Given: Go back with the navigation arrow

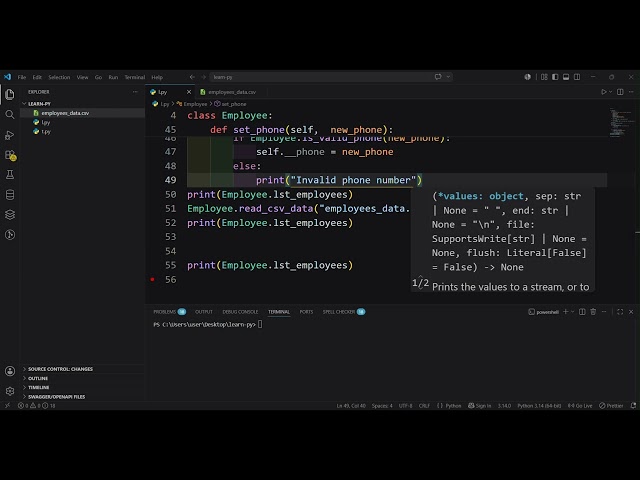Looking at the screenshot, I should (x=192, y=77).
